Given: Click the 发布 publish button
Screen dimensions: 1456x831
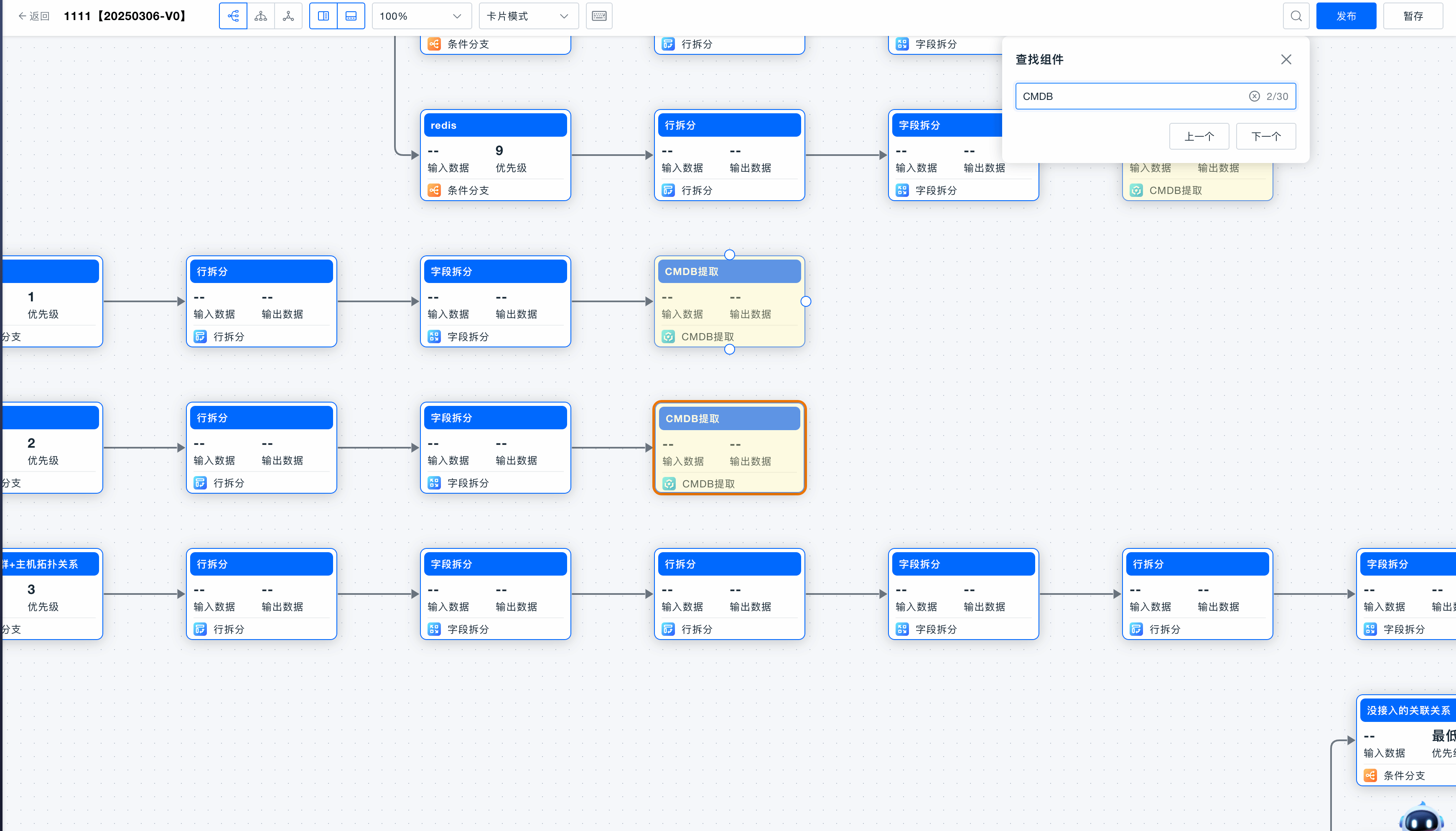Looking at the screenshot, I should click(x=1346, y=16).
